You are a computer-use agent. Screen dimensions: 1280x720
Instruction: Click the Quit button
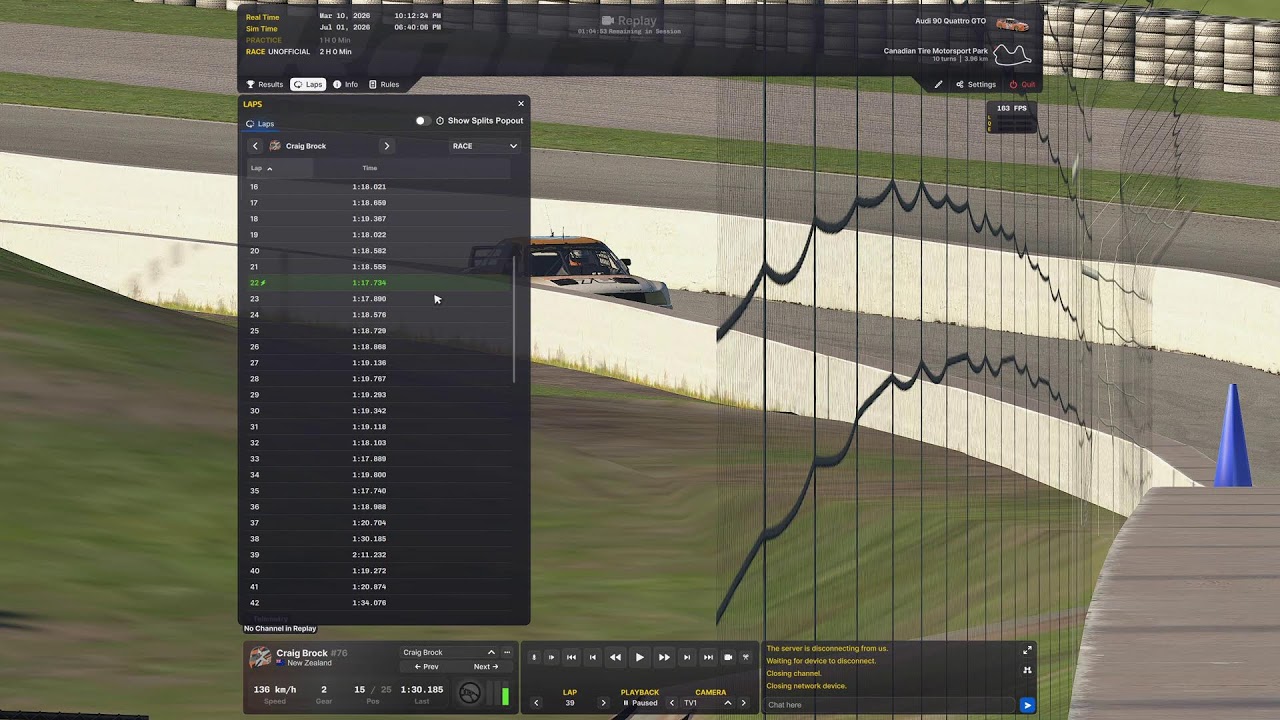(1022, 85)
